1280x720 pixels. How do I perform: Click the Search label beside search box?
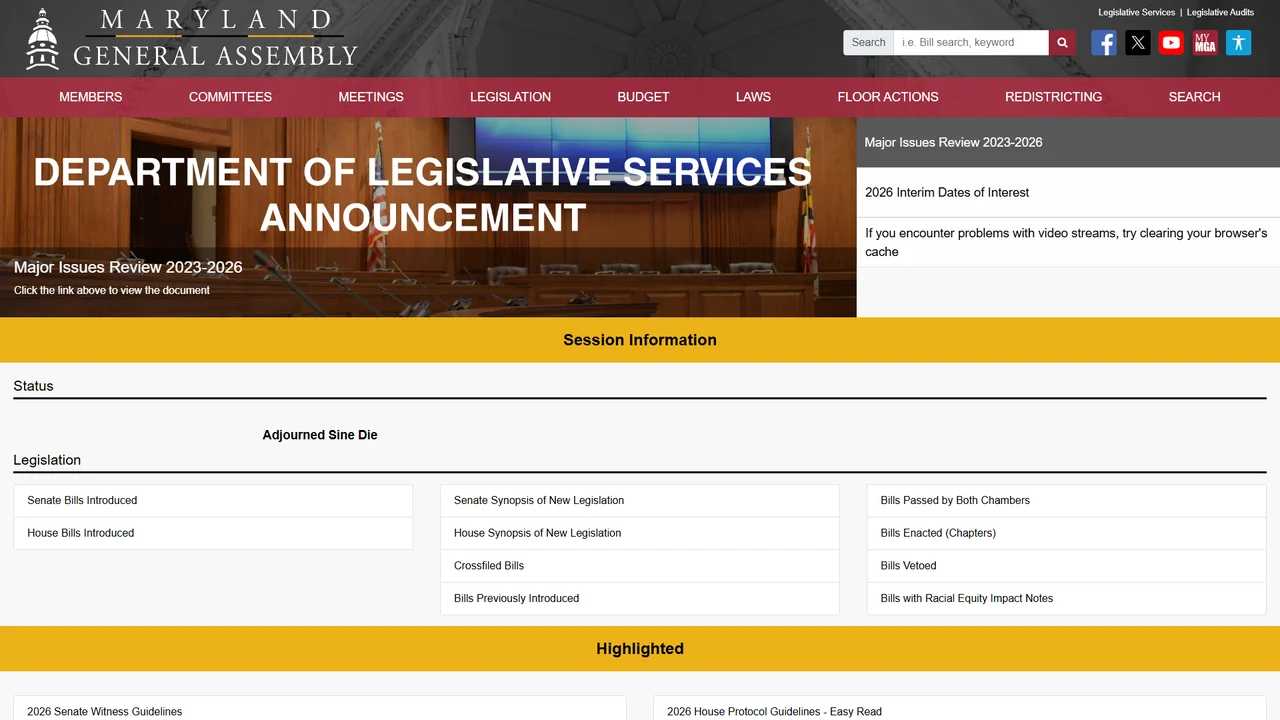tap(868, 42)
